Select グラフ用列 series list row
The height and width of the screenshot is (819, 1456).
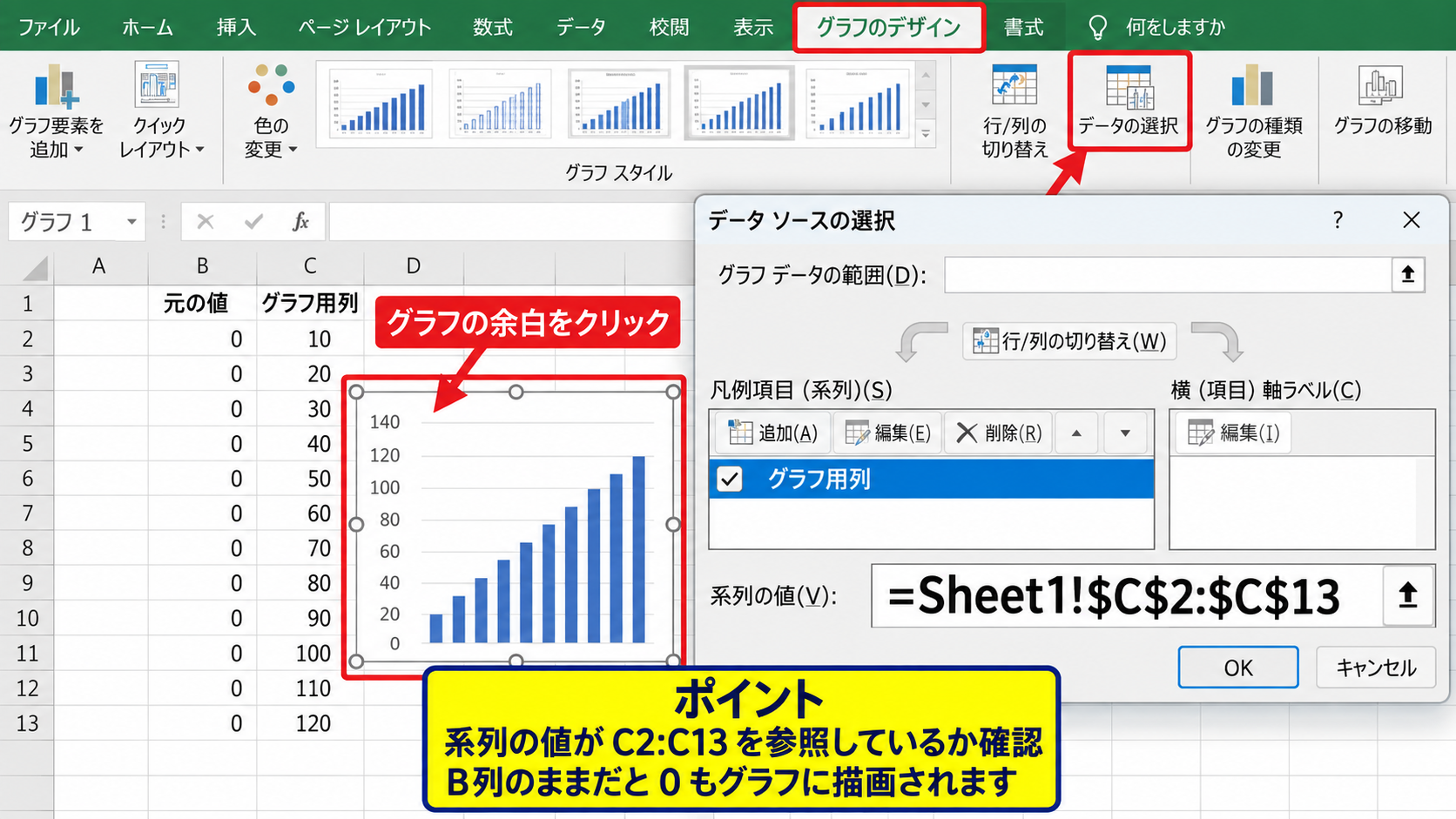click(x=931, y=479)
